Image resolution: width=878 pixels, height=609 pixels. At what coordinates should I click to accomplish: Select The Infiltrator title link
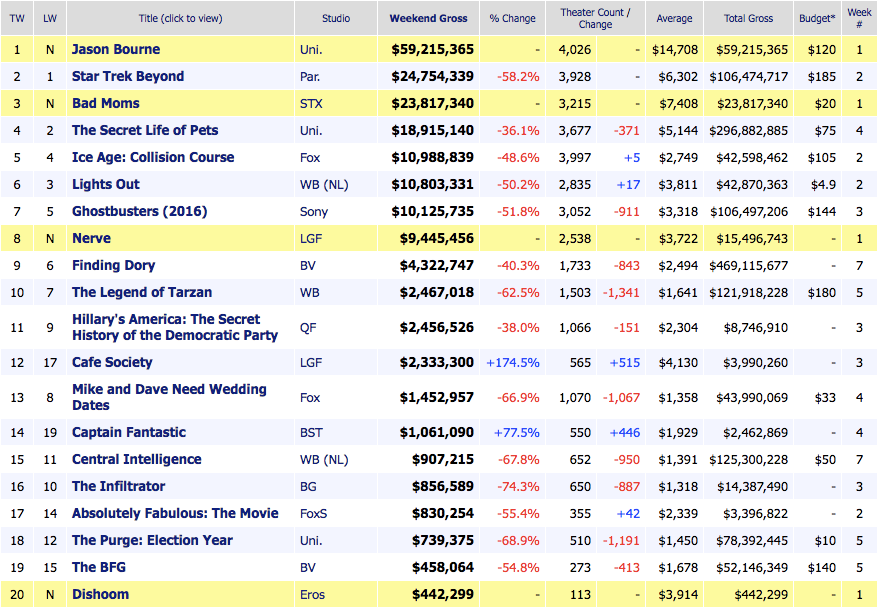(x=119, y=486)
